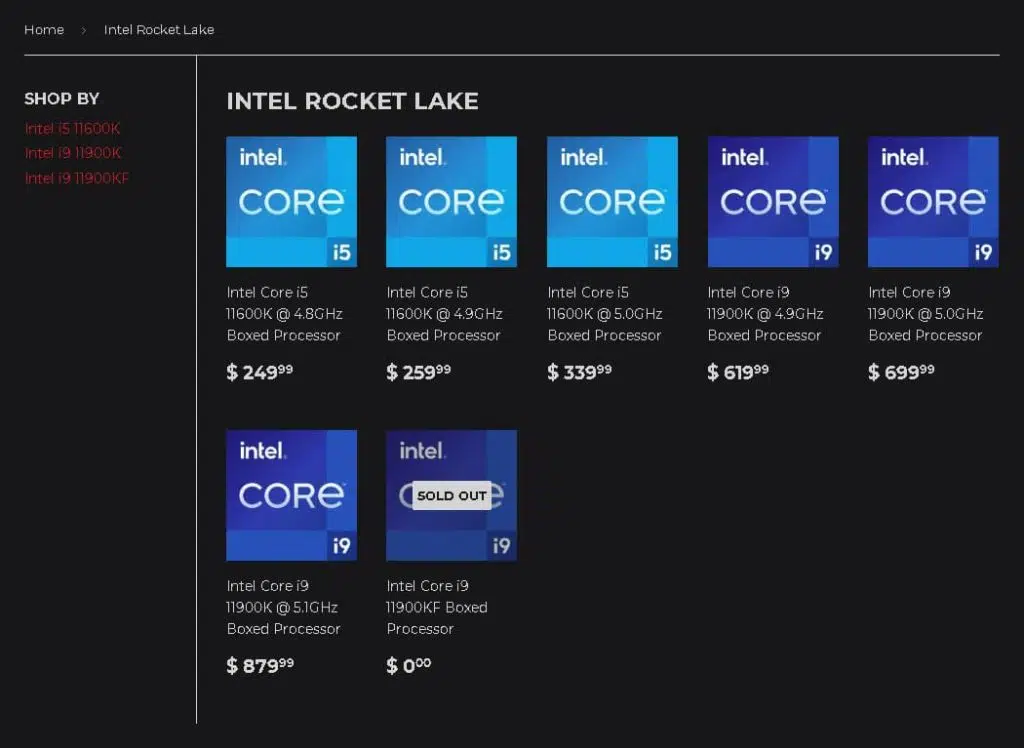Screen dimensions: 1024x748
Task: Open the i9 11900K @ 5.0GHz product image
Action: pyautogui.click(x=933, y=202)
